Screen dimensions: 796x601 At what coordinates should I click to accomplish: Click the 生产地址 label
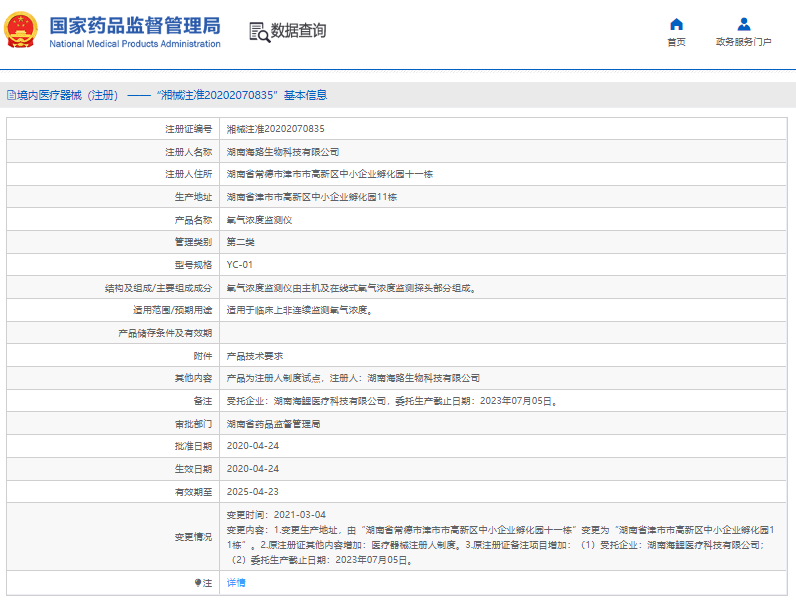coord(193,197)
